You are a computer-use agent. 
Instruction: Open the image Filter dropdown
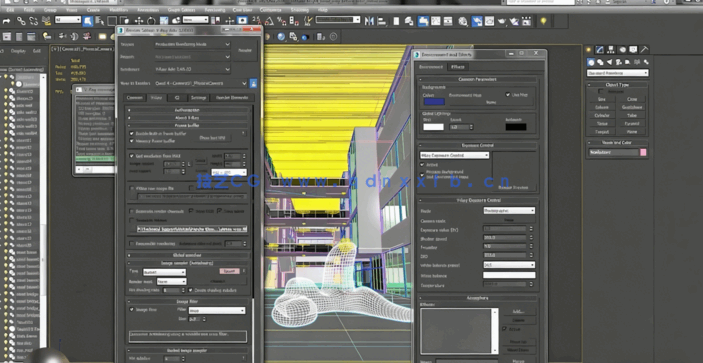pyautogui.click(x=217, y=310)
